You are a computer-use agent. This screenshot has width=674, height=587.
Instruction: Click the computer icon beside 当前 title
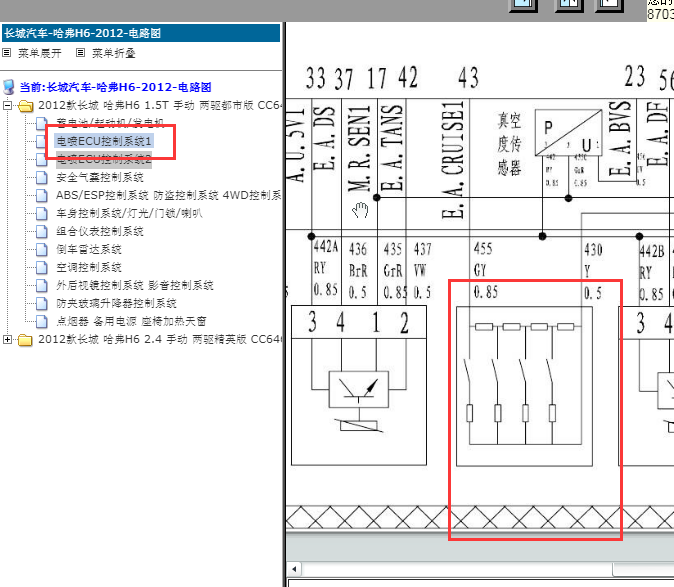tap(8, 87)
